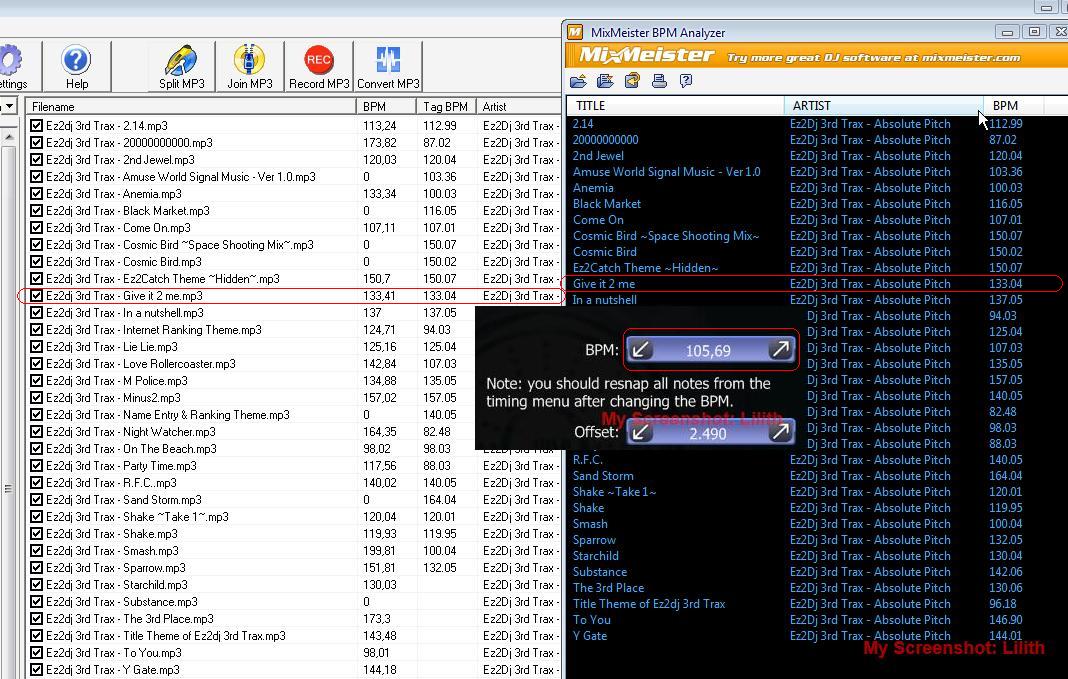Launch the Join MP3 tool

tap(249, 66)
